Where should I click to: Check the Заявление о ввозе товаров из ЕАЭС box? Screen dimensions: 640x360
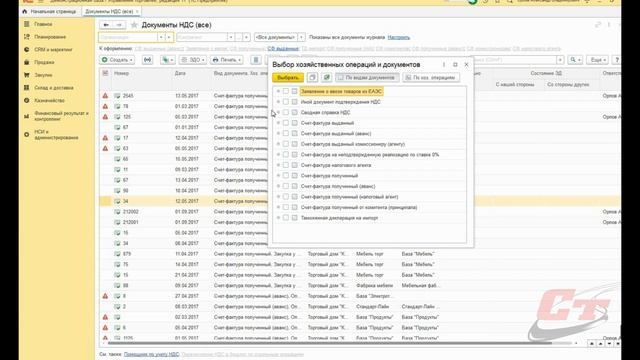click(x=286, y=91)
